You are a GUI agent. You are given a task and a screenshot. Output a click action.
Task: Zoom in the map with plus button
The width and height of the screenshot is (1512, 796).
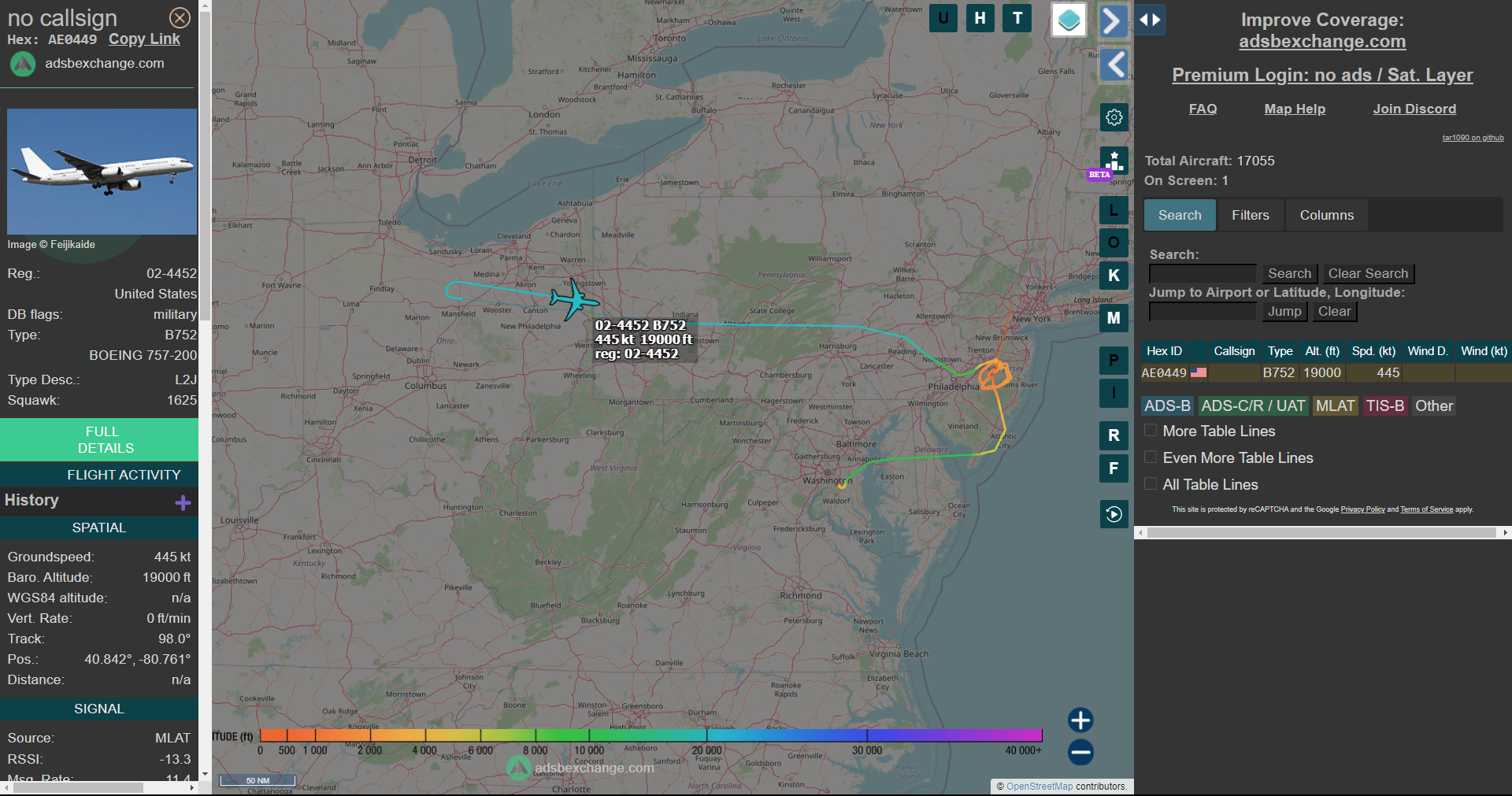click(x=1080, y=720)
